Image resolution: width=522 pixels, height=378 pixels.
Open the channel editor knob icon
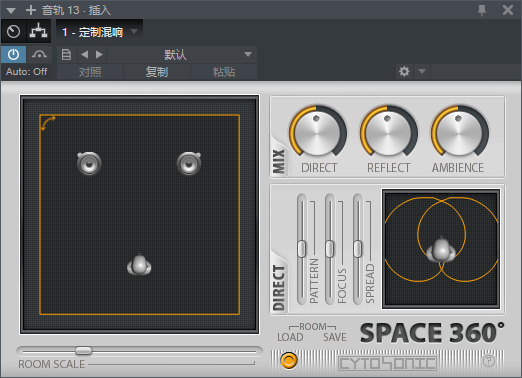(13, 31)
